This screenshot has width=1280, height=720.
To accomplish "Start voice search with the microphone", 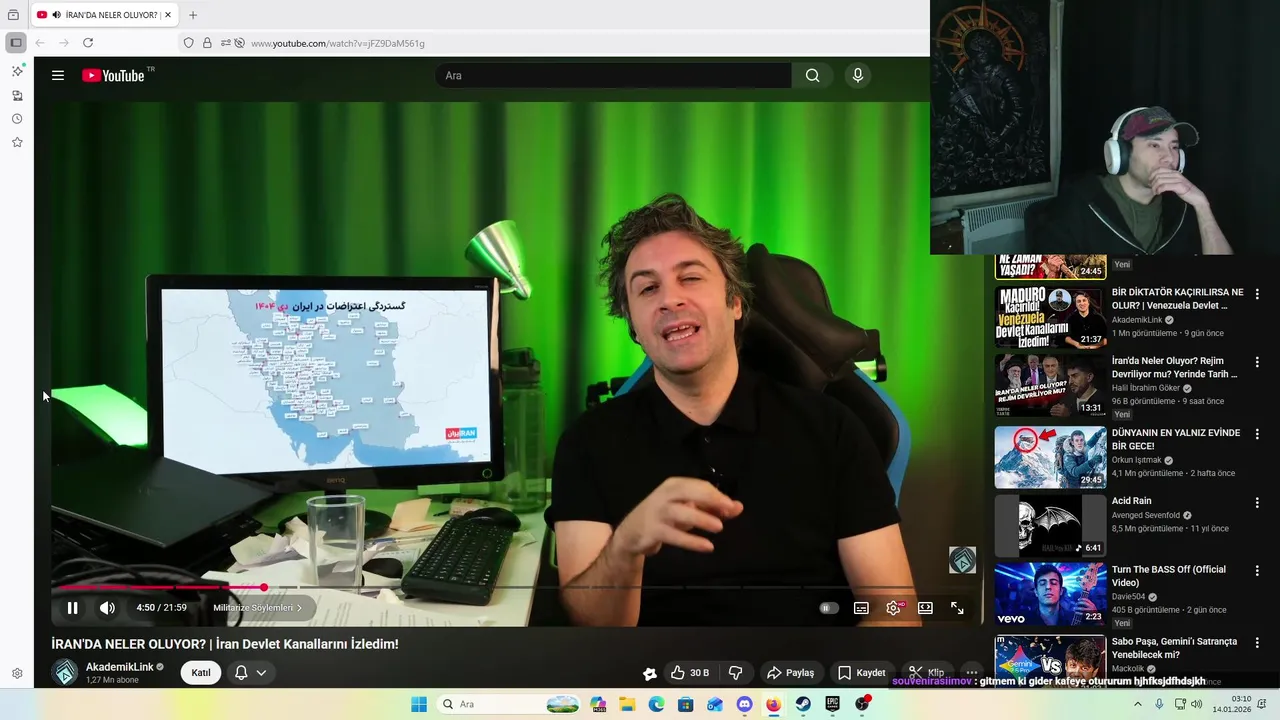I will 857,75.
